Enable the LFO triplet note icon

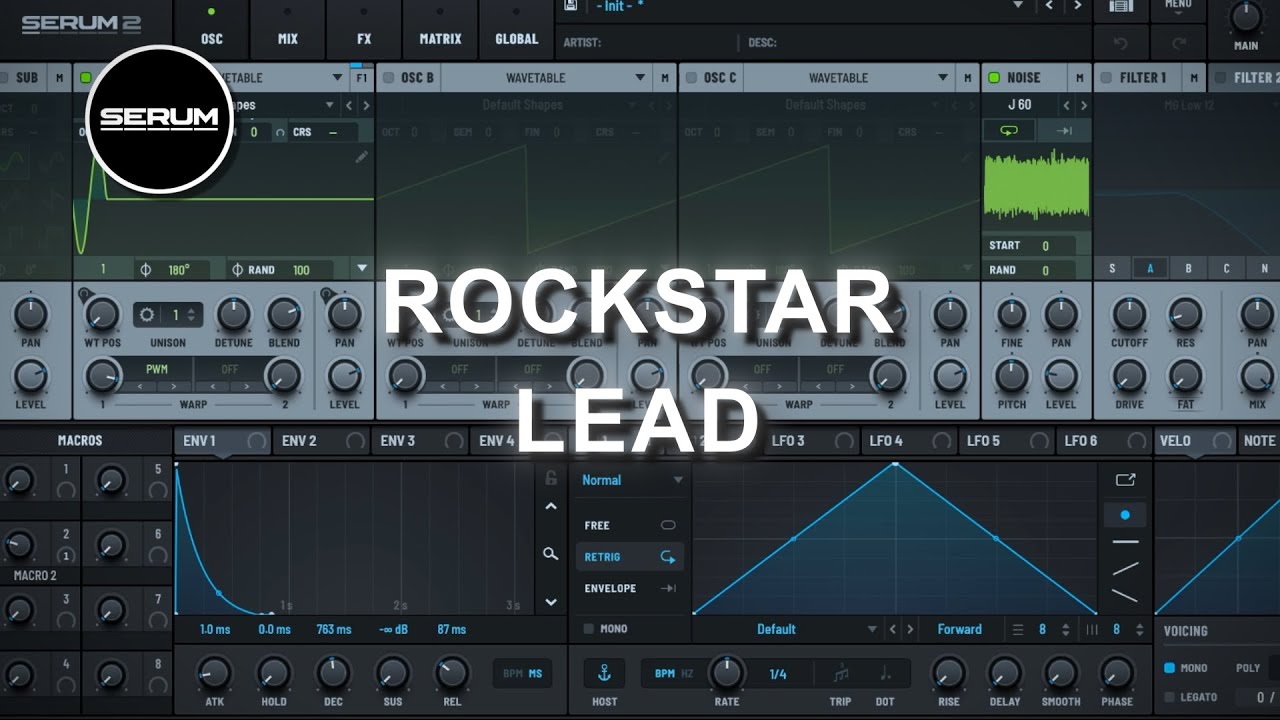(841, 673)
